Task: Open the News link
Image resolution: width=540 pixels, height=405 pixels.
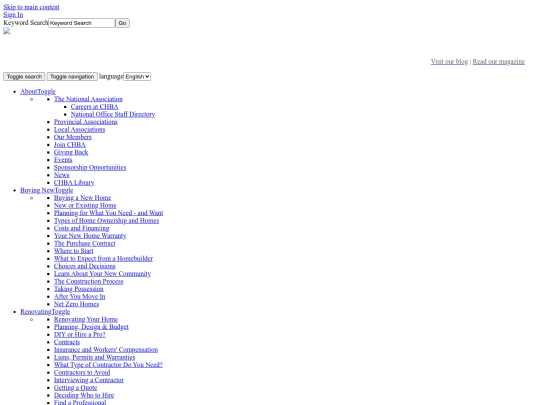Action: [x=62, y=175]
